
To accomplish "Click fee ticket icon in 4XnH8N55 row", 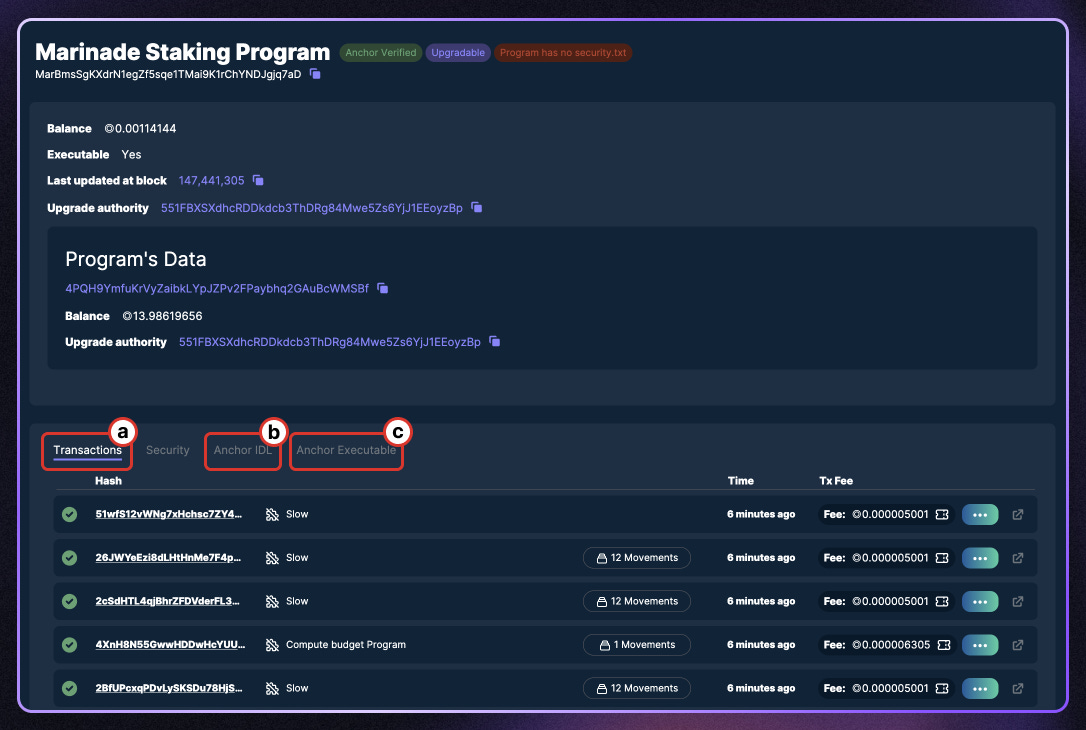I will pyautogui.click(x=944, y=646).
